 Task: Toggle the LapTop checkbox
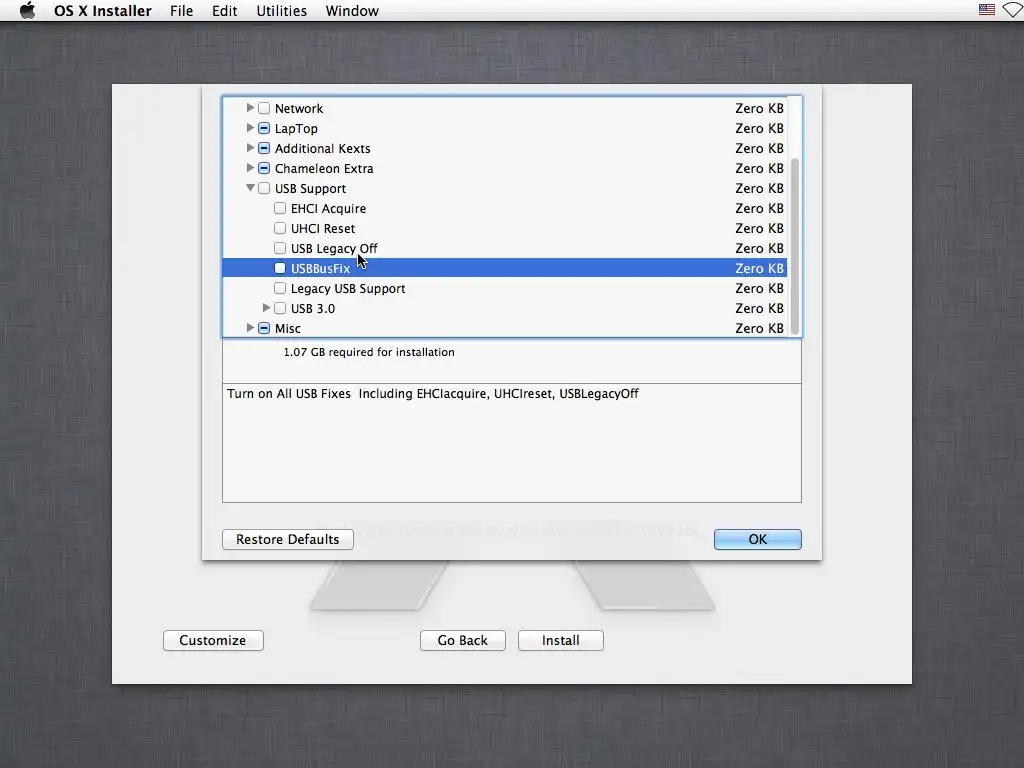click(264, 128)
